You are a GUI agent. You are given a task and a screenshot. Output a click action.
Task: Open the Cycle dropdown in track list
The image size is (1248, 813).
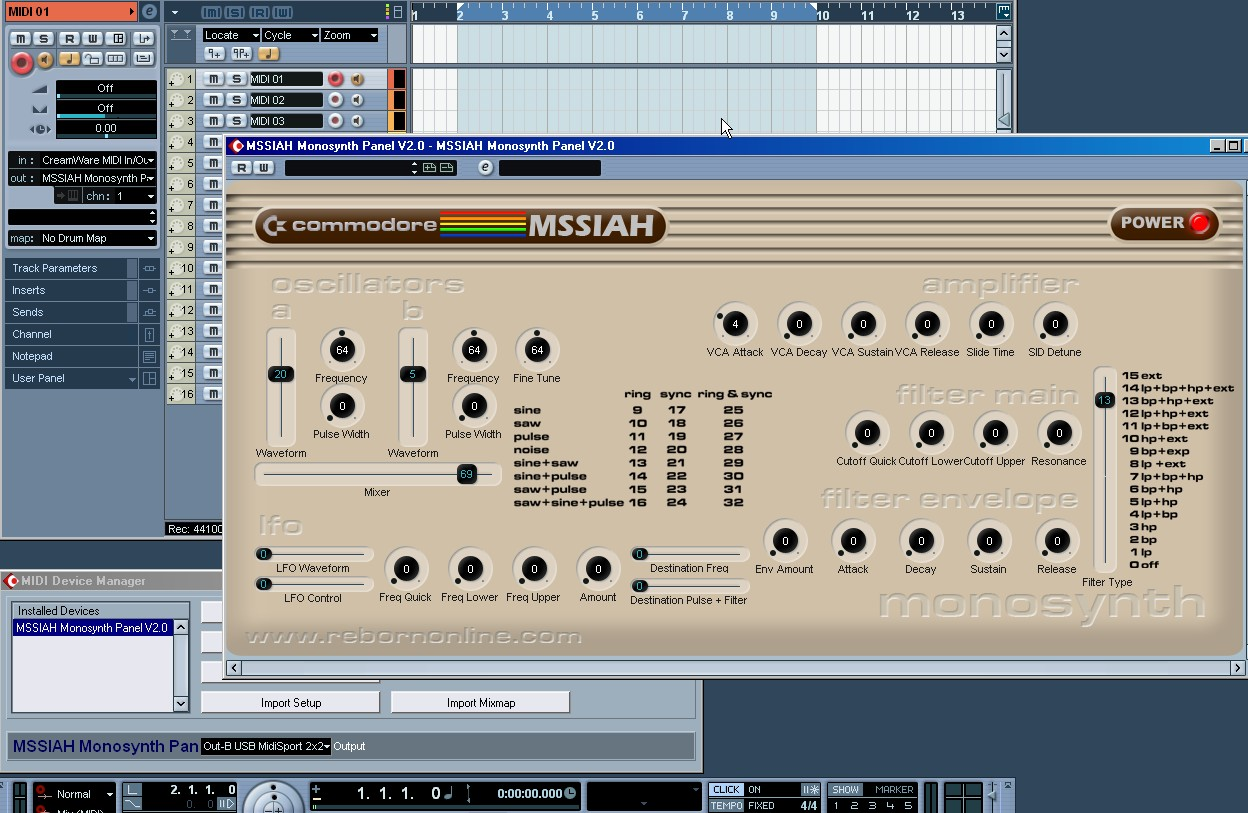290,35
